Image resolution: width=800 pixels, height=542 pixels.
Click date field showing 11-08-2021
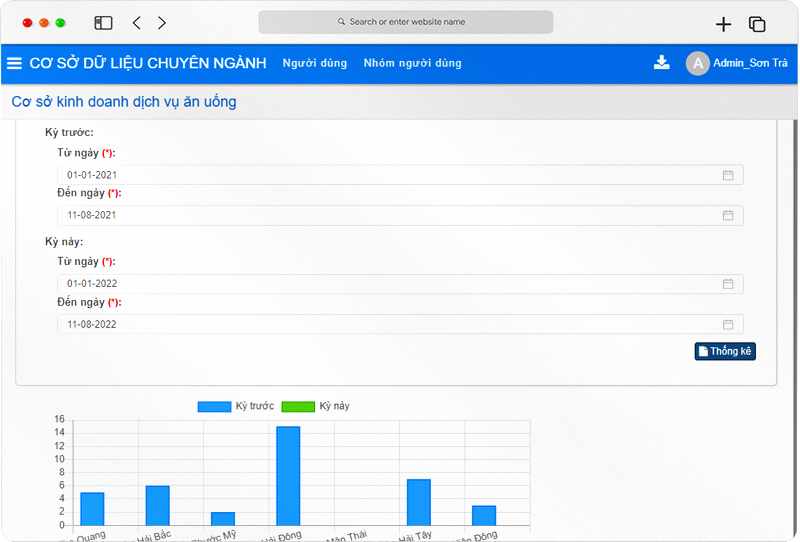point(400,215)
